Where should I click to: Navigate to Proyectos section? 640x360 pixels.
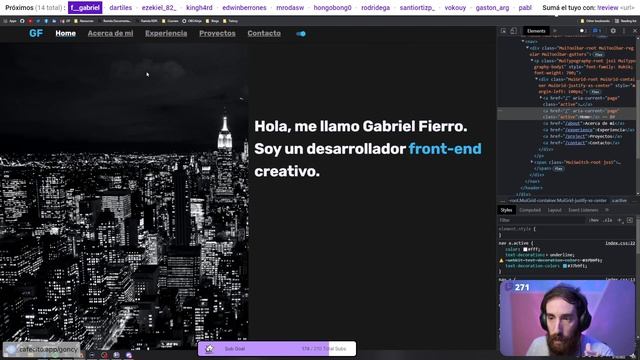[x=217, y=33]
